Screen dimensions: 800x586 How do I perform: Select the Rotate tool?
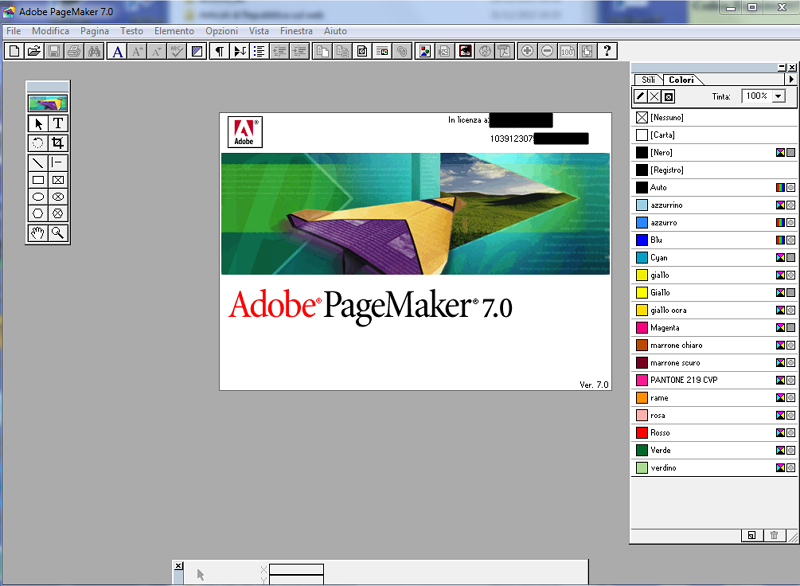click(38, 142)
